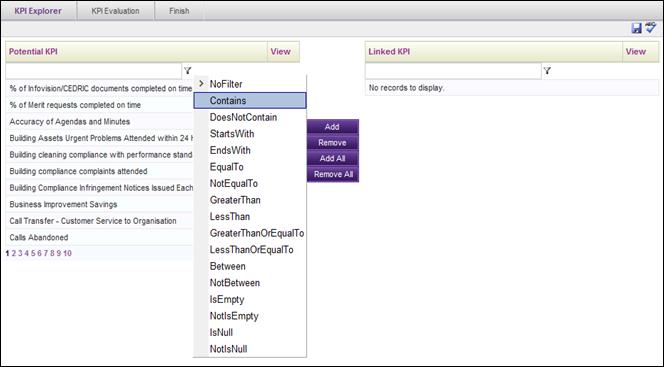Click the Add All button

(332, 158)
